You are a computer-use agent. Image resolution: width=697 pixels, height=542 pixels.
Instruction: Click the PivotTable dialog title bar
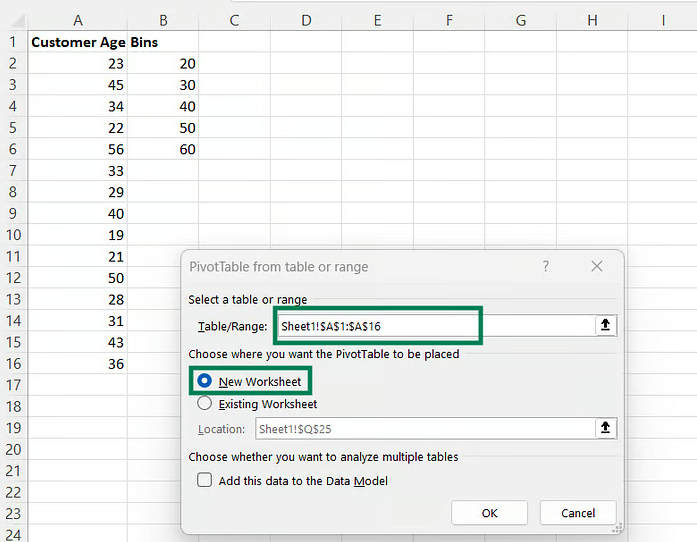350,267
